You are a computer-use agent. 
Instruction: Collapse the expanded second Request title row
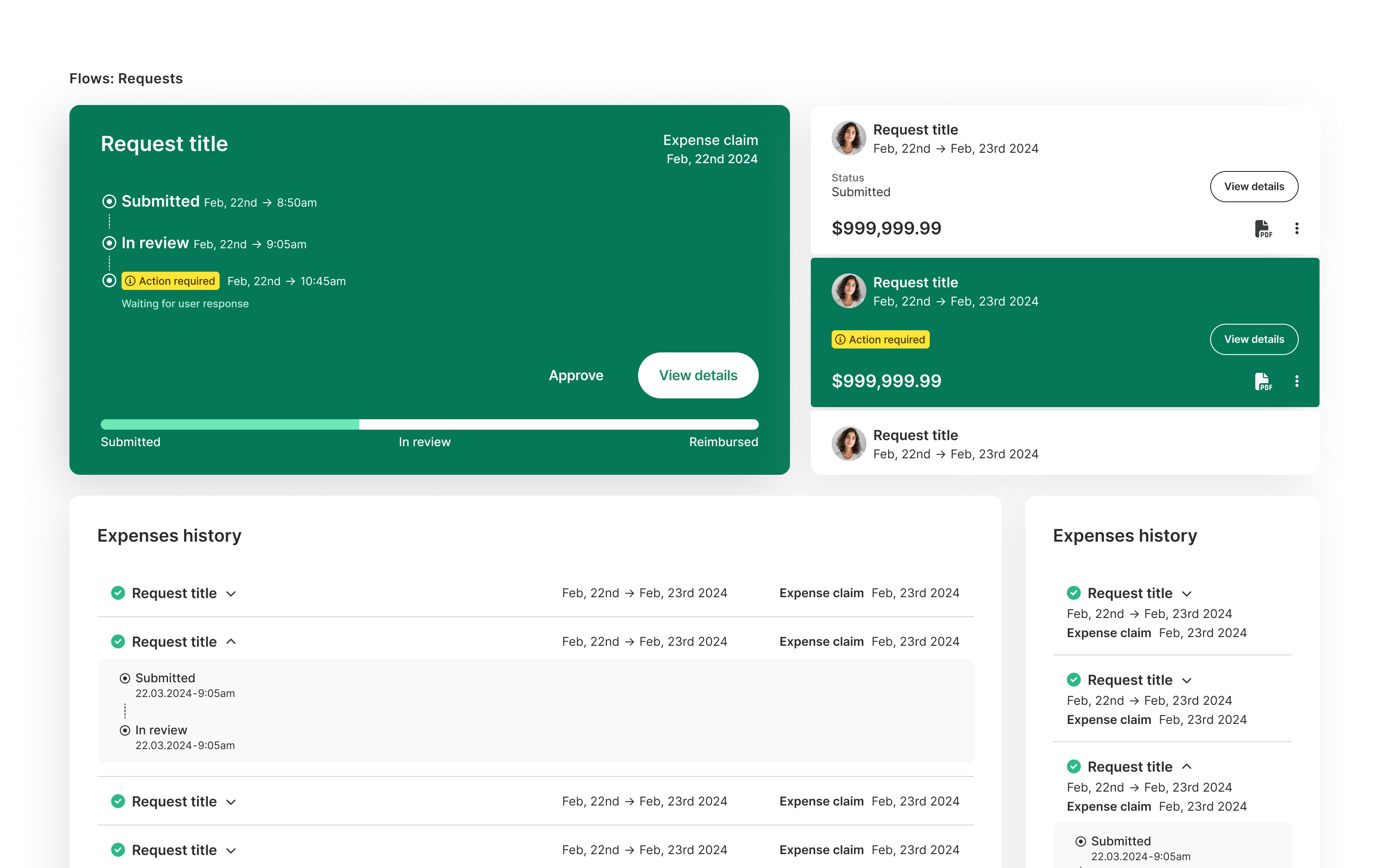tap(231, 642)
